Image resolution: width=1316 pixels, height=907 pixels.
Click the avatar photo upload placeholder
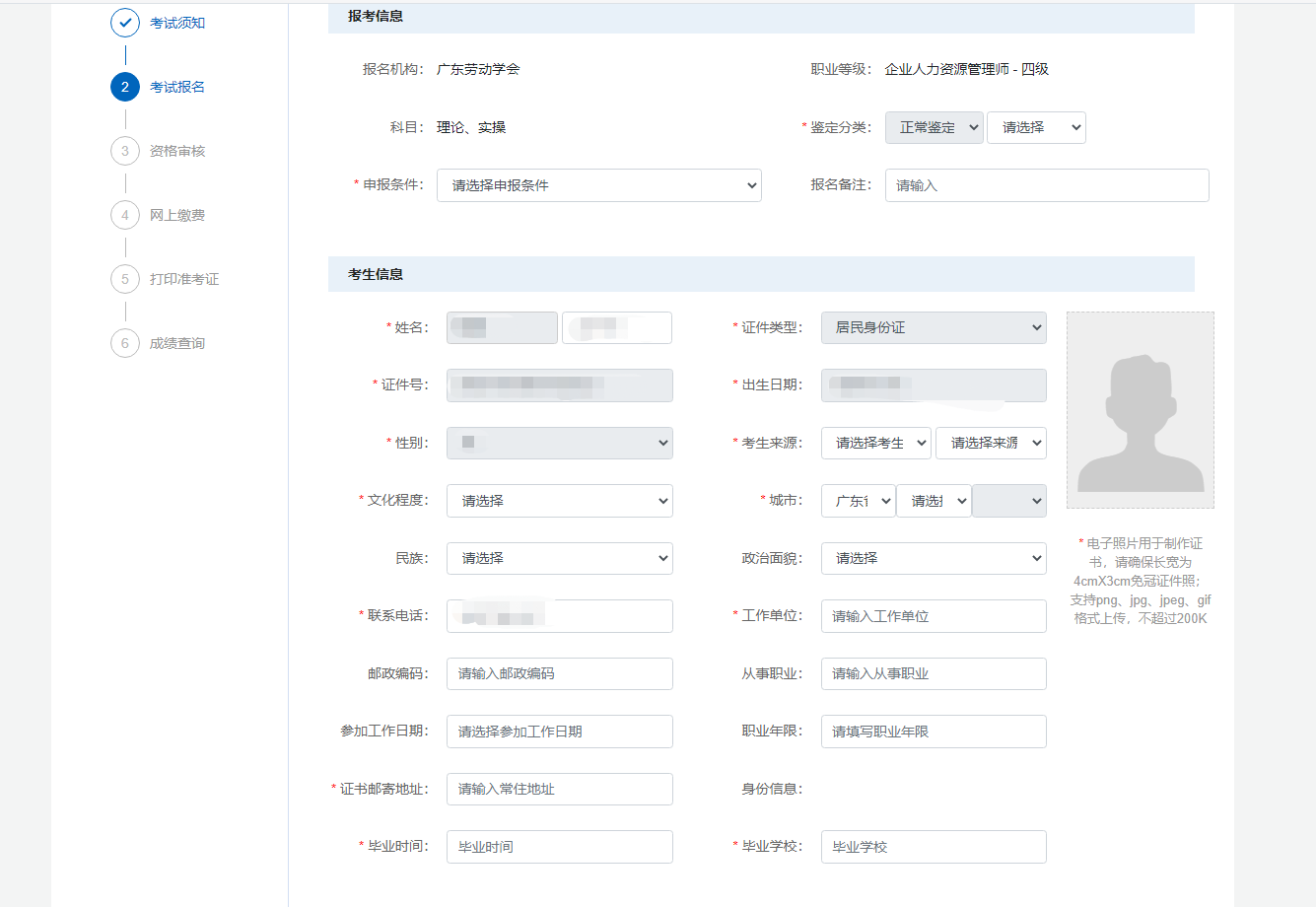1141,410
